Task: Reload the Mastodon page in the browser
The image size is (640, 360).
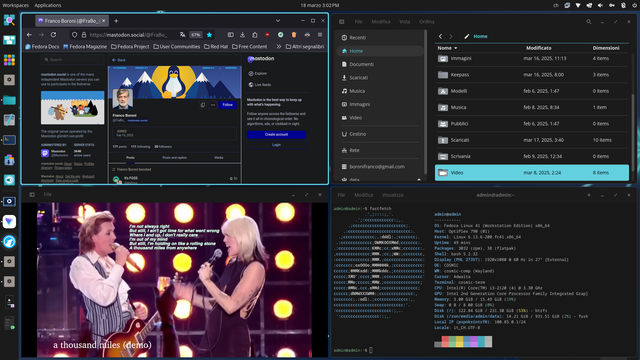Action: (53, 35)
